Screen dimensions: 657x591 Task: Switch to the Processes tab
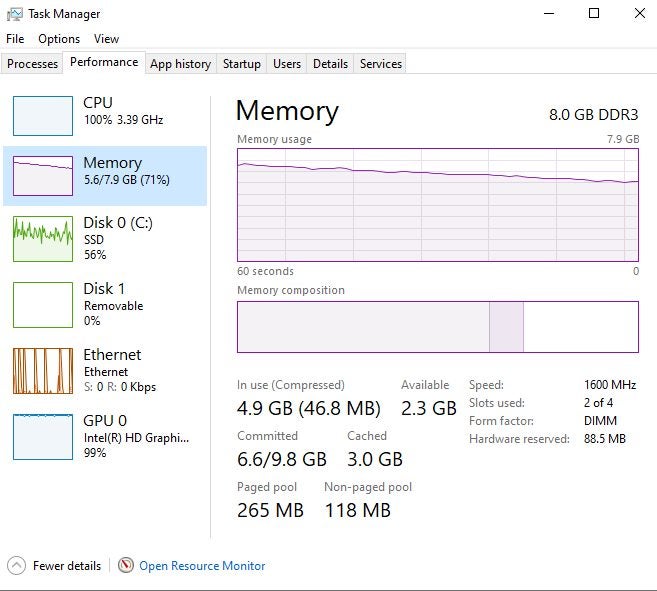(32, 64)
